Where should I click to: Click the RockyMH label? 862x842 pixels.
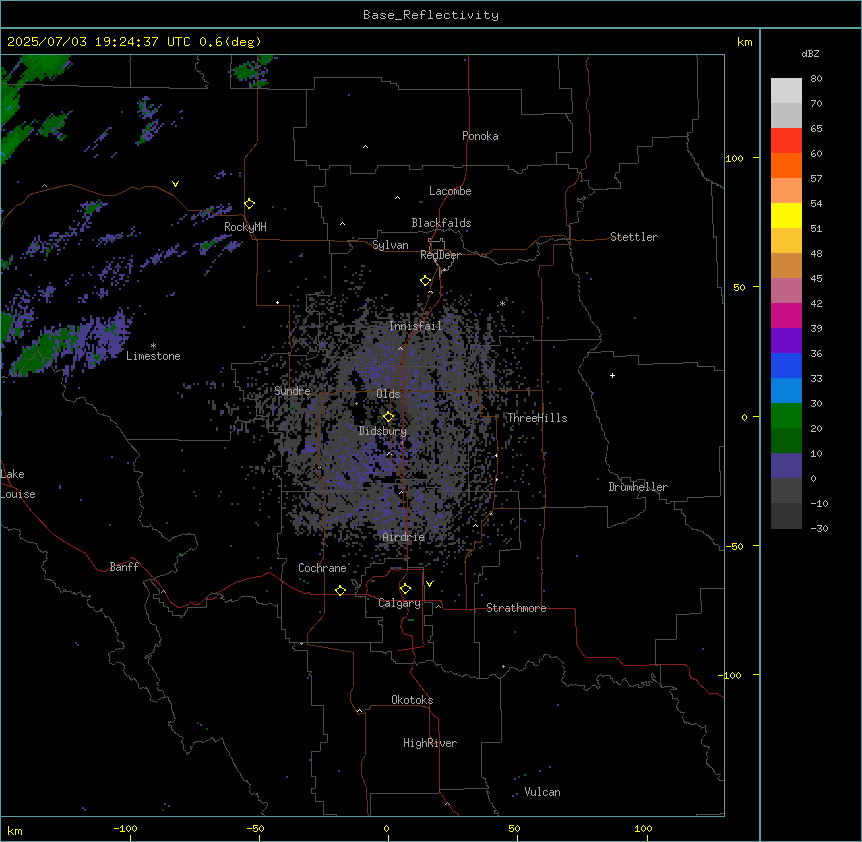point(245,227)
